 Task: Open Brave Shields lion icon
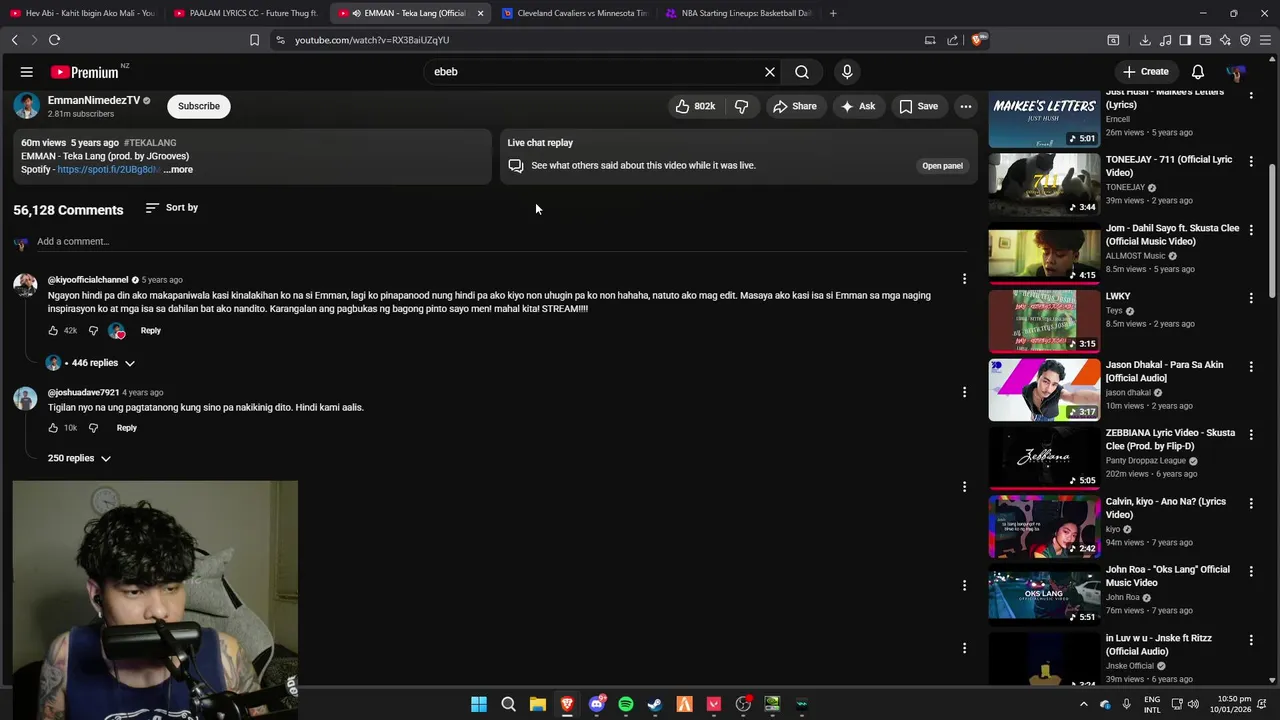[977, 40]
